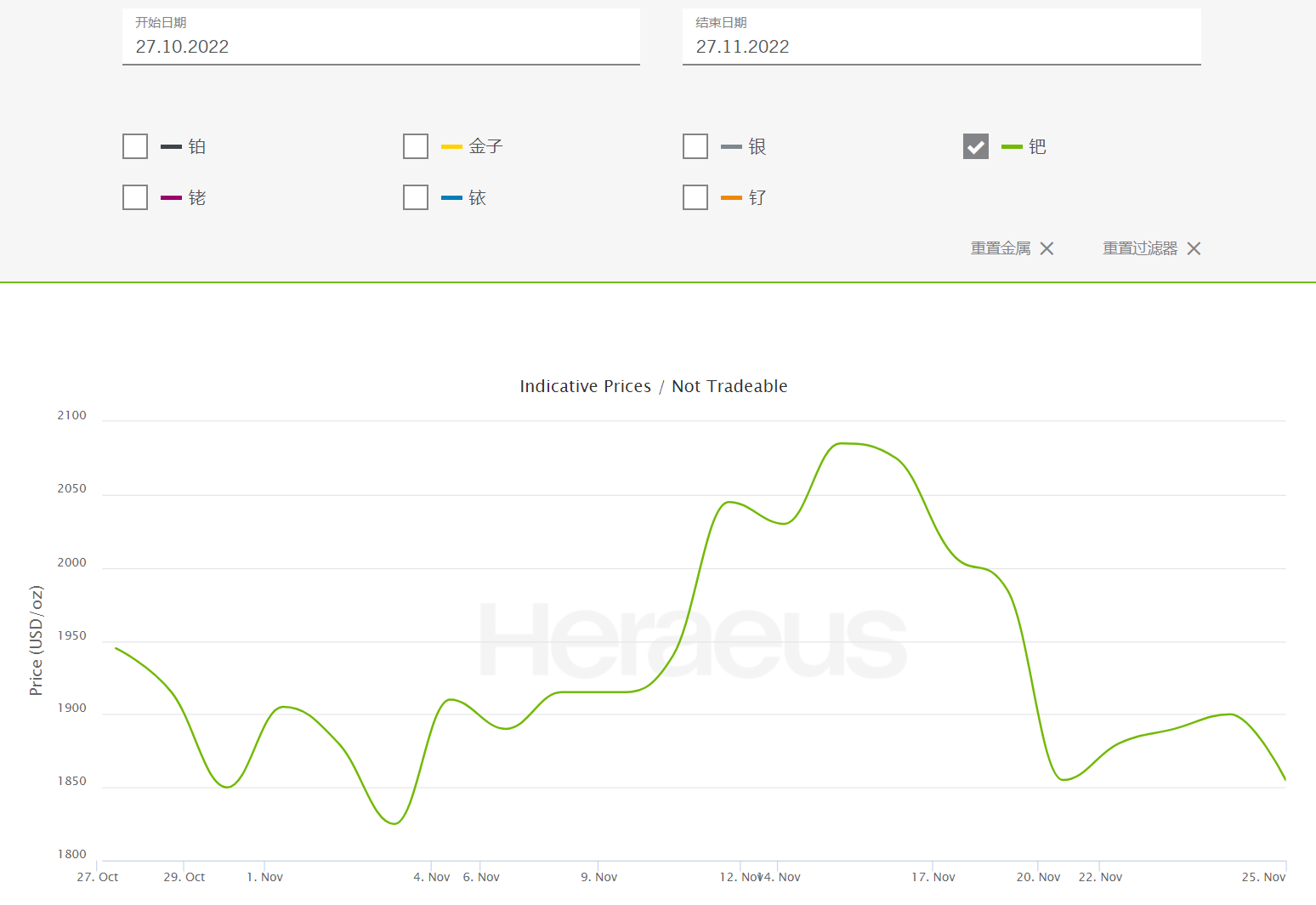Click the gray 银 color swatch
This screenshot has height=905, width=1316.
click(731, 147)
